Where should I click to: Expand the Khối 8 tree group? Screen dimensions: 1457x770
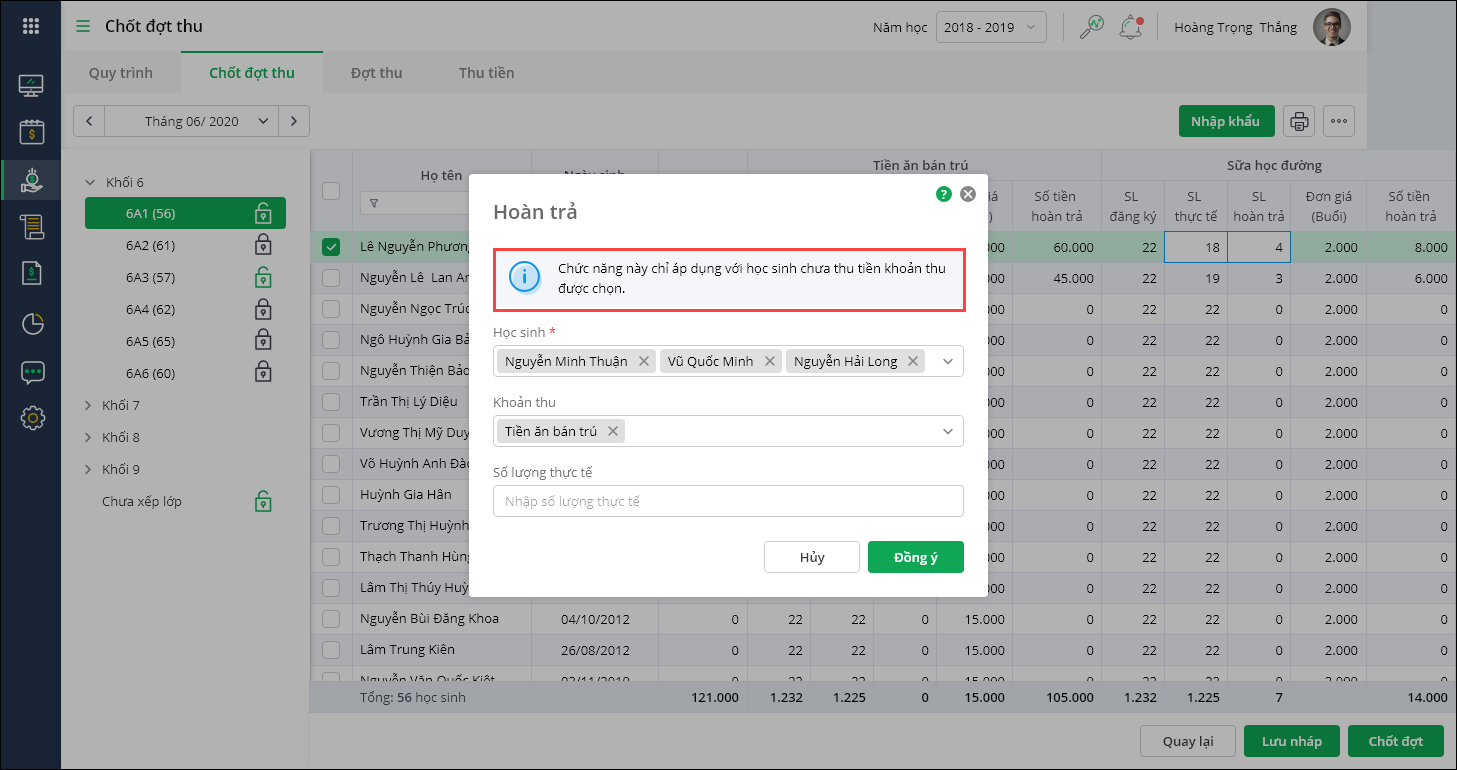click(x=90, y=438)
